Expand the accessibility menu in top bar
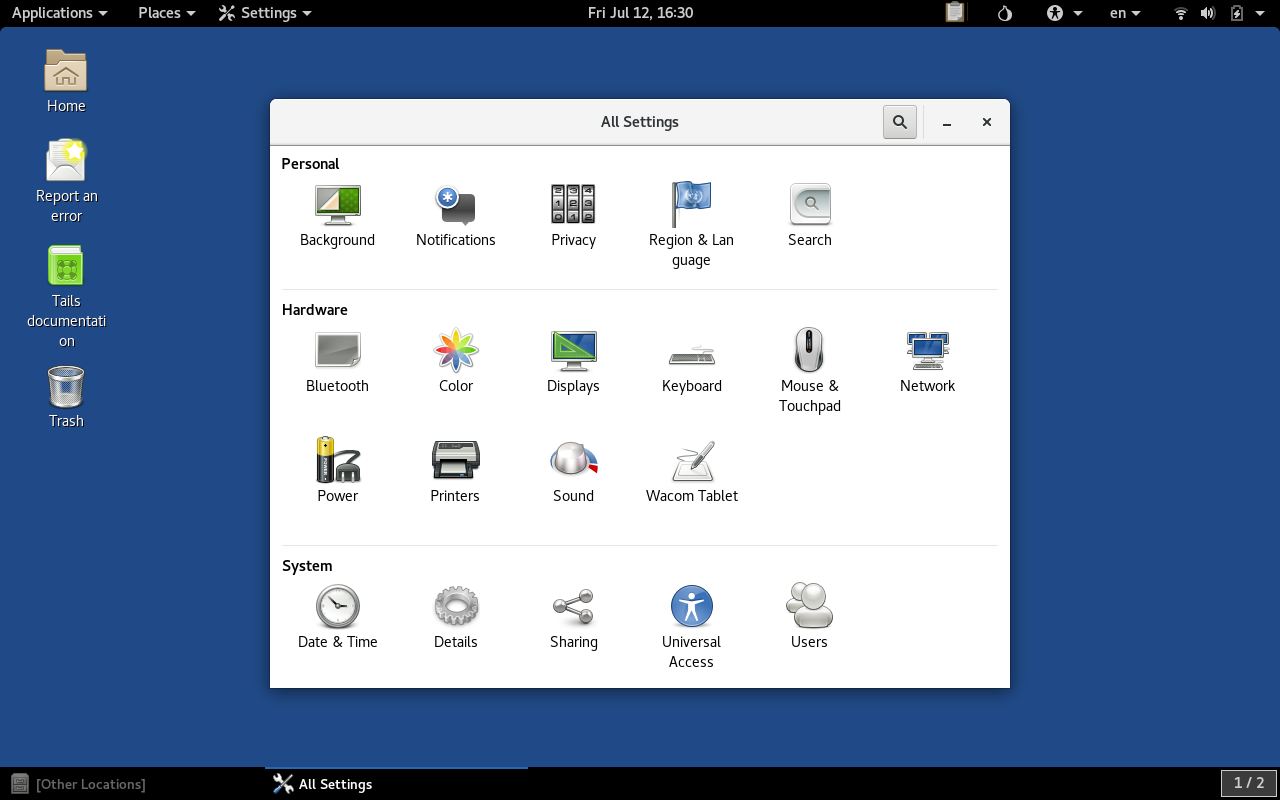Viewport: 1280px width, 800px height. (x=1064, y=13)
